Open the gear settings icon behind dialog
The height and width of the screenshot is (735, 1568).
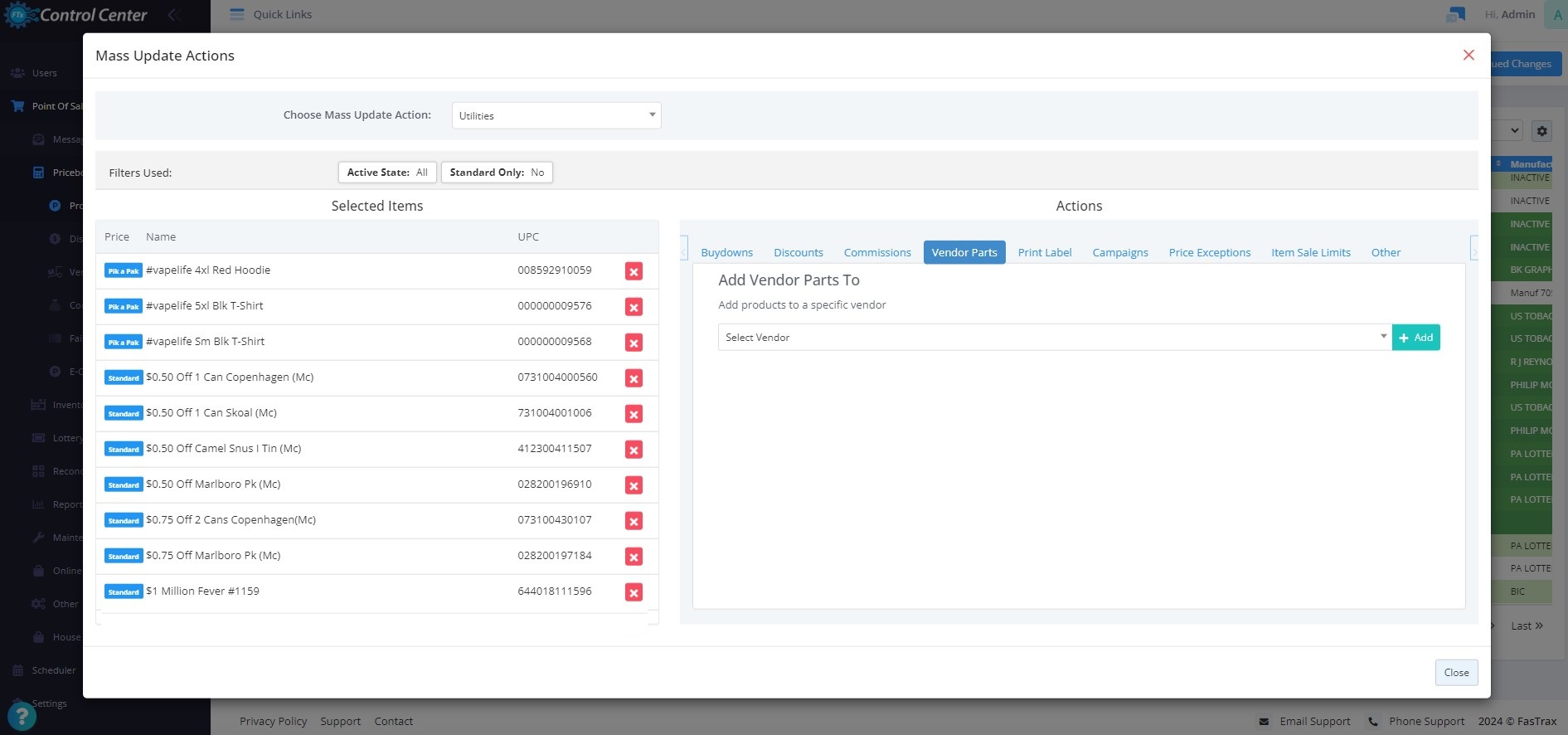[1541, 130]
